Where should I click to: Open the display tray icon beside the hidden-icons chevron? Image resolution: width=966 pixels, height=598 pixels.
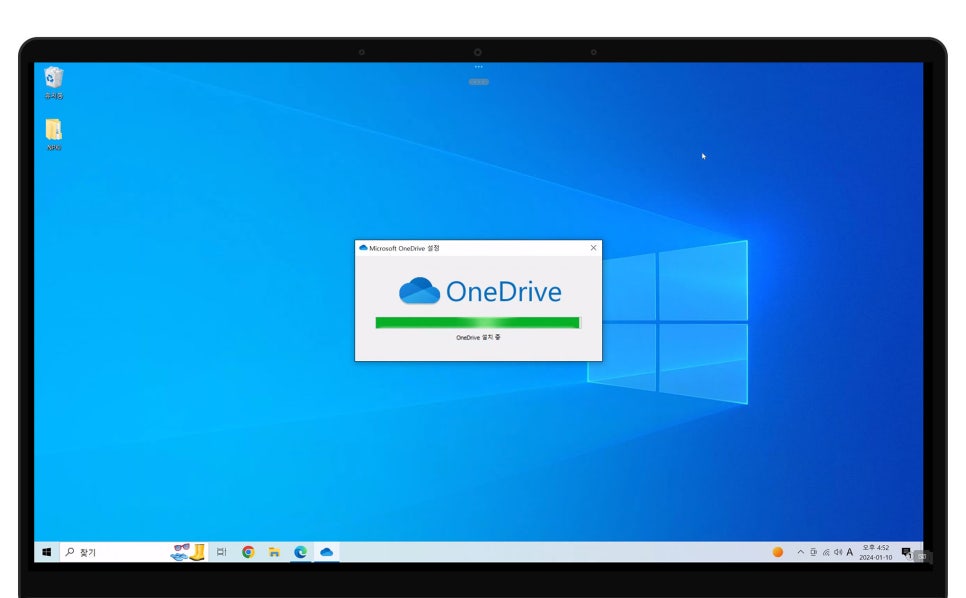click(813, 552)
